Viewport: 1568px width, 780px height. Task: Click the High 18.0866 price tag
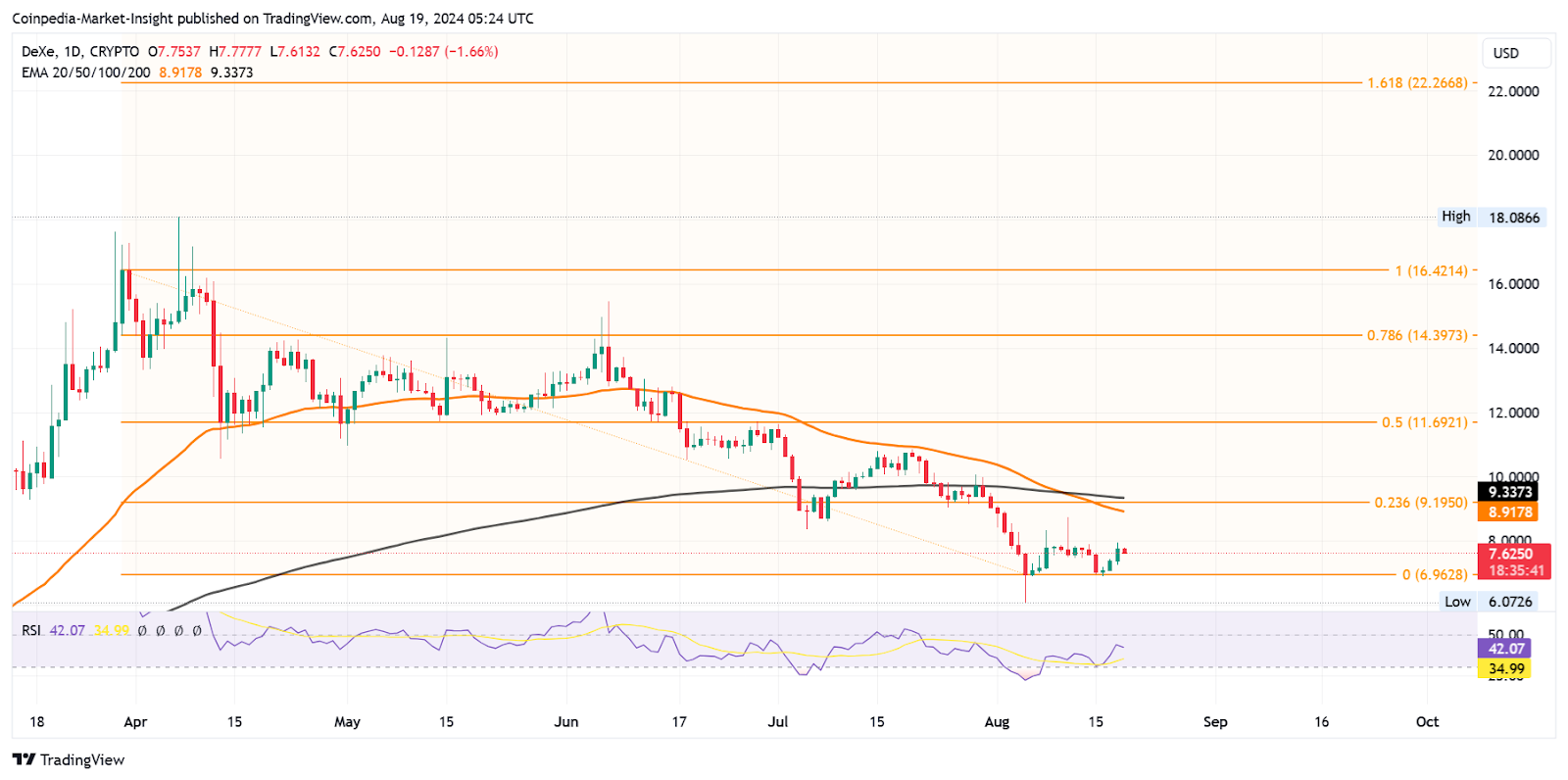[x=1492, y=217]
